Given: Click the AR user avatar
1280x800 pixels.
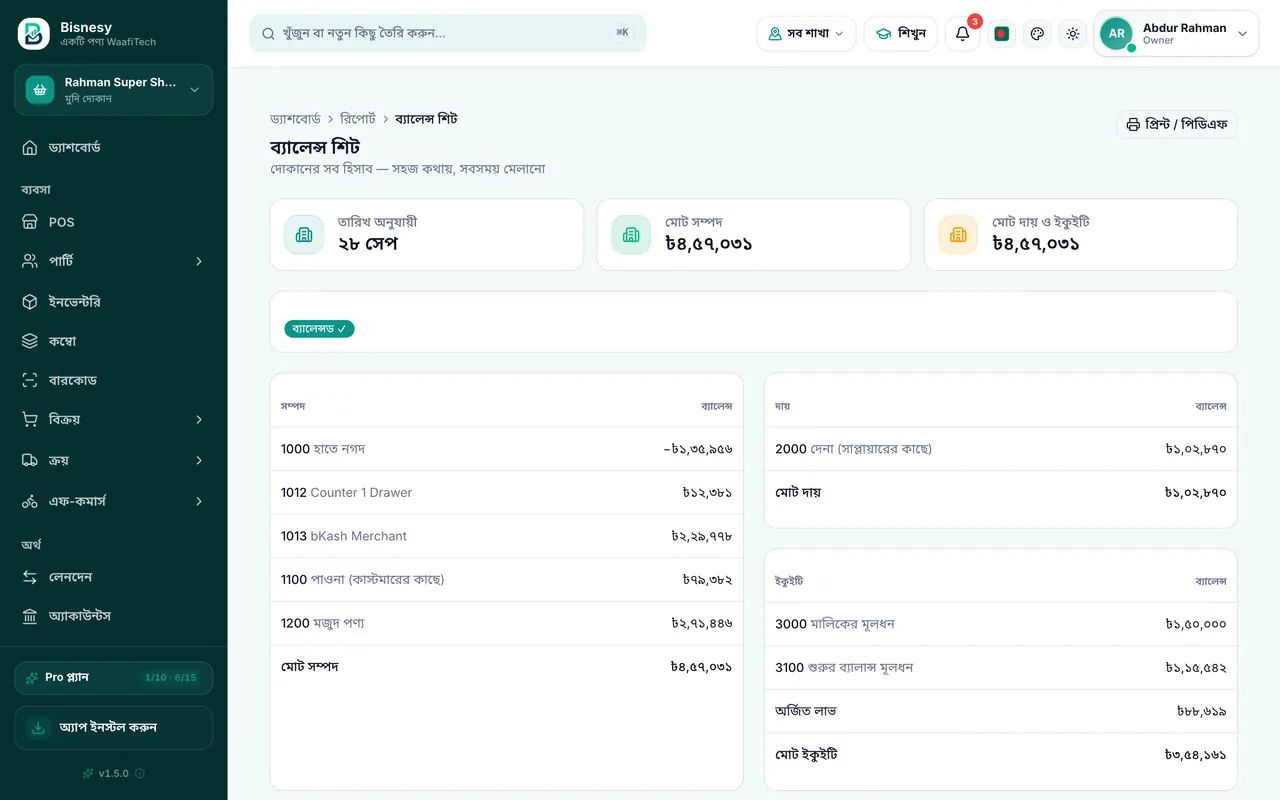Looking at the screenshot, I should pos(1117,34).
